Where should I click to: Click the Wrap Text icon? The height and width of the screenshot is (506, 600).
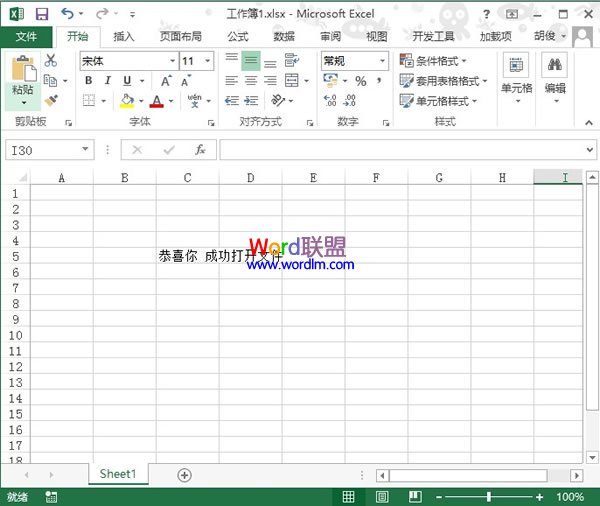292,60
